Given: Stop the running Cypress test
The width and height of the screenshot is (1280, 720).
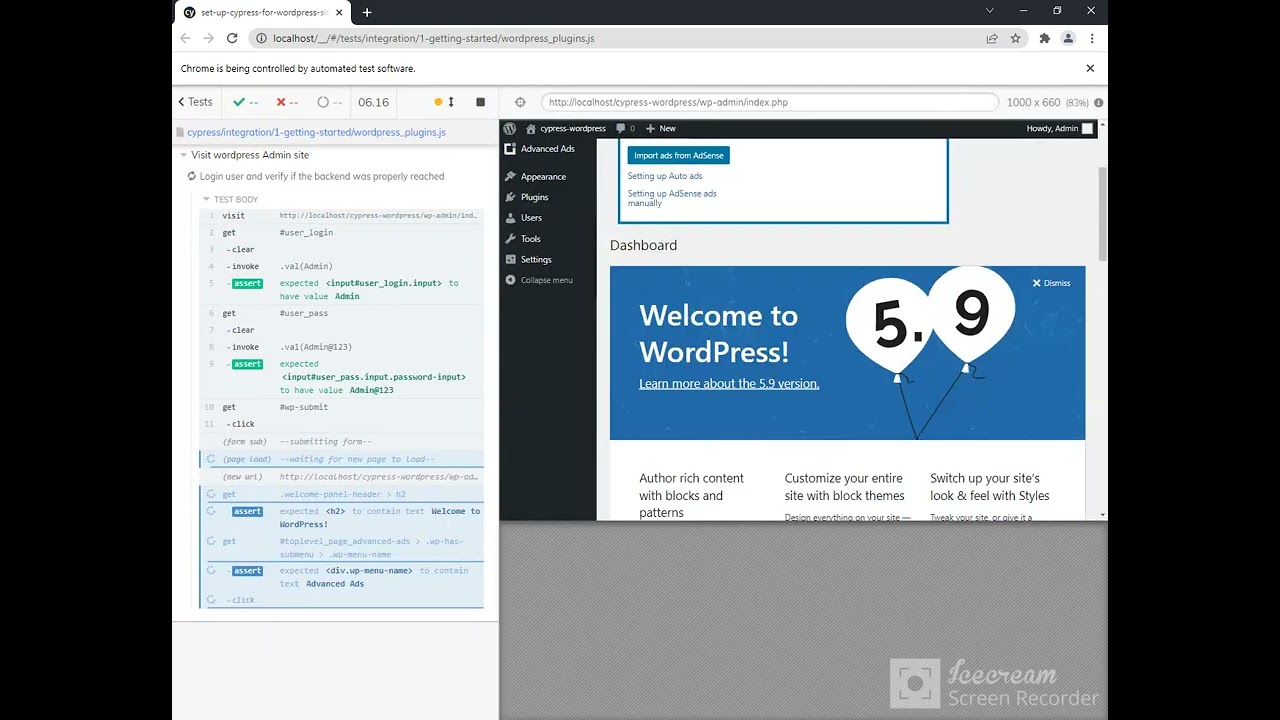Looking at the screenshot, I should (x=480, y=102).
